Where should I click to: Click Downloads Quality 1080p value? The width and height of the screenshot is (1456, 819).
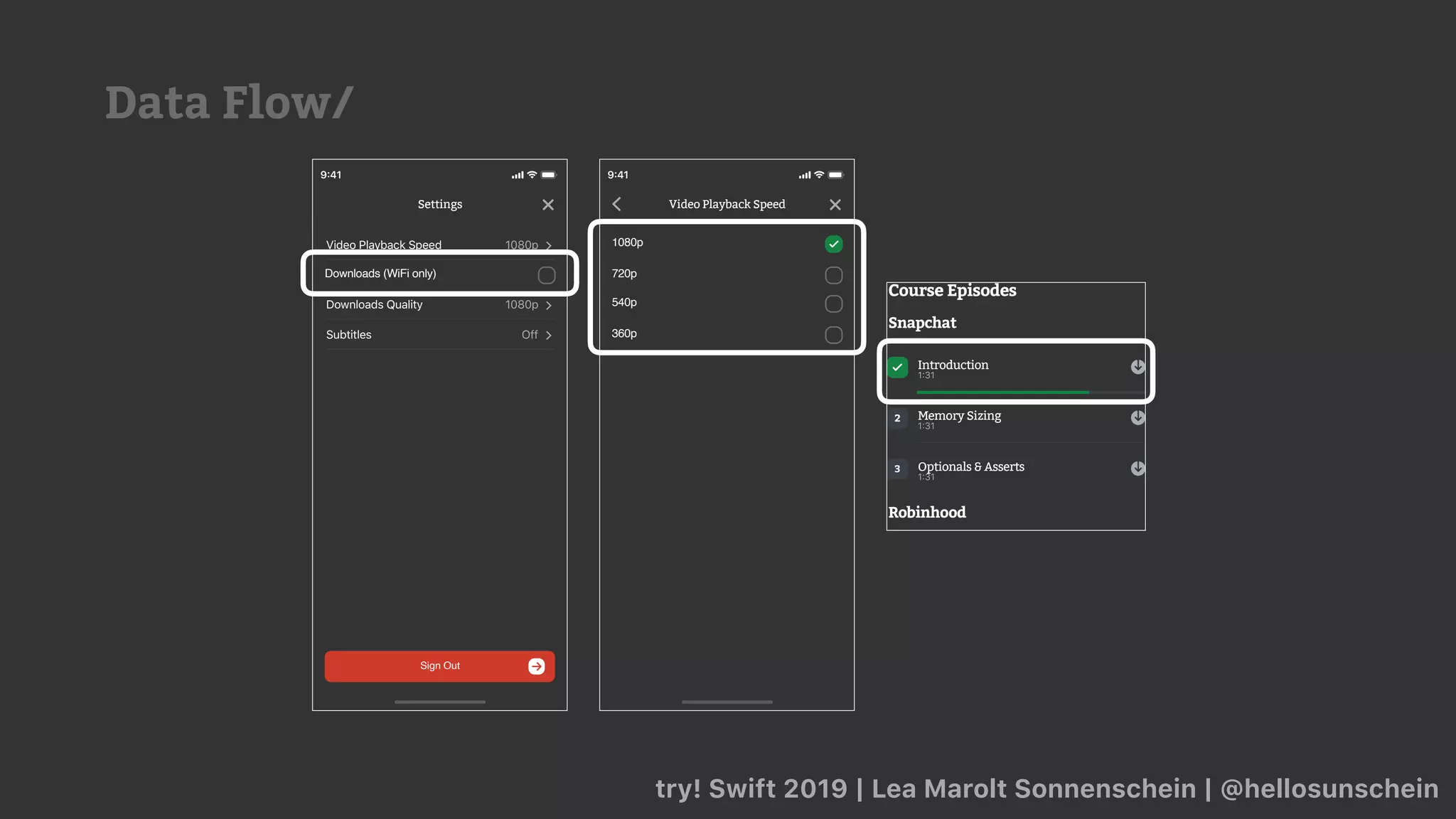point(521,305)
